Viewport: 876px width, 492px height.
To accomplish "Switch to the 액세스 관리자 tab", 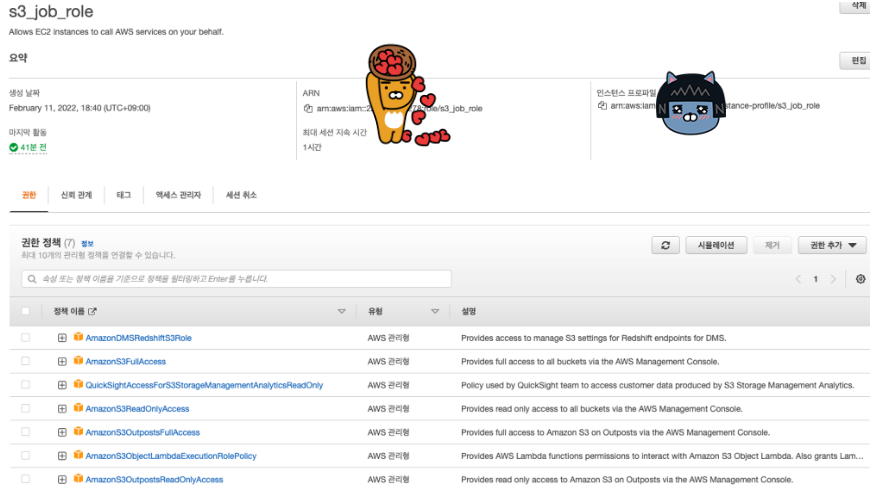I will (178, 195).
